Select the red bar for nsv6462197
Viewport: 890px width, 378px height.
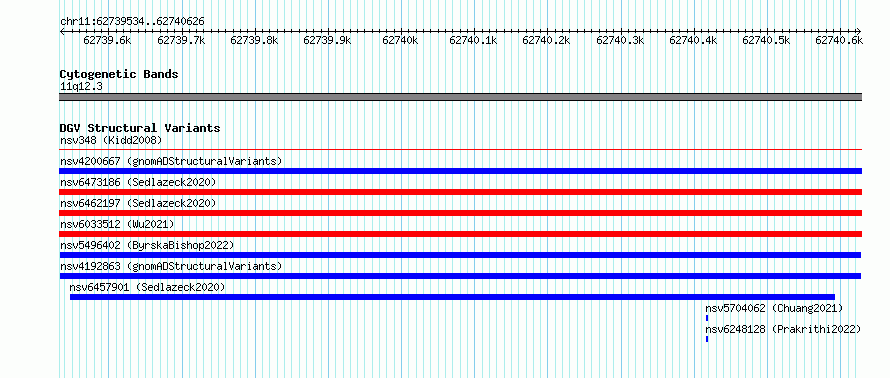(x=460, y=213)
